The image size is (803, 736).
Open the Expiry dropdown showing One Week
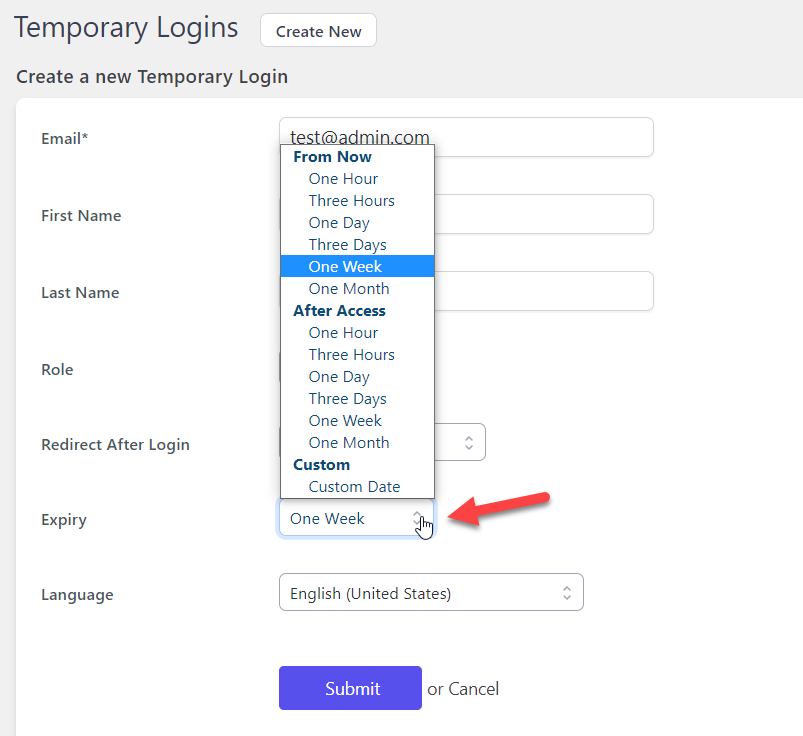click(x=356, y=518)
